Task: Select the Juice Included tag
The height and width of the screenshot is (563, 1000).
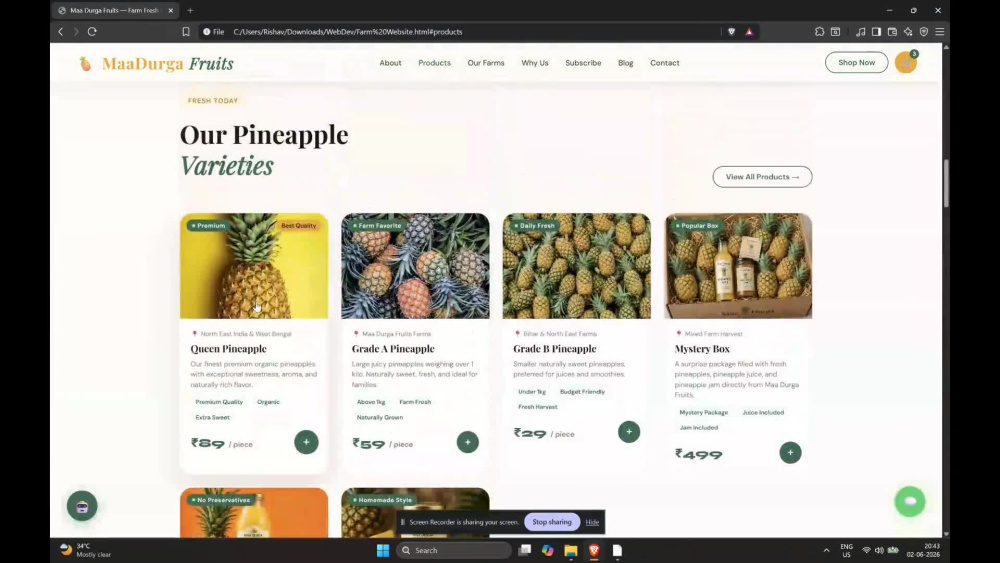Action: coord(763,413)
